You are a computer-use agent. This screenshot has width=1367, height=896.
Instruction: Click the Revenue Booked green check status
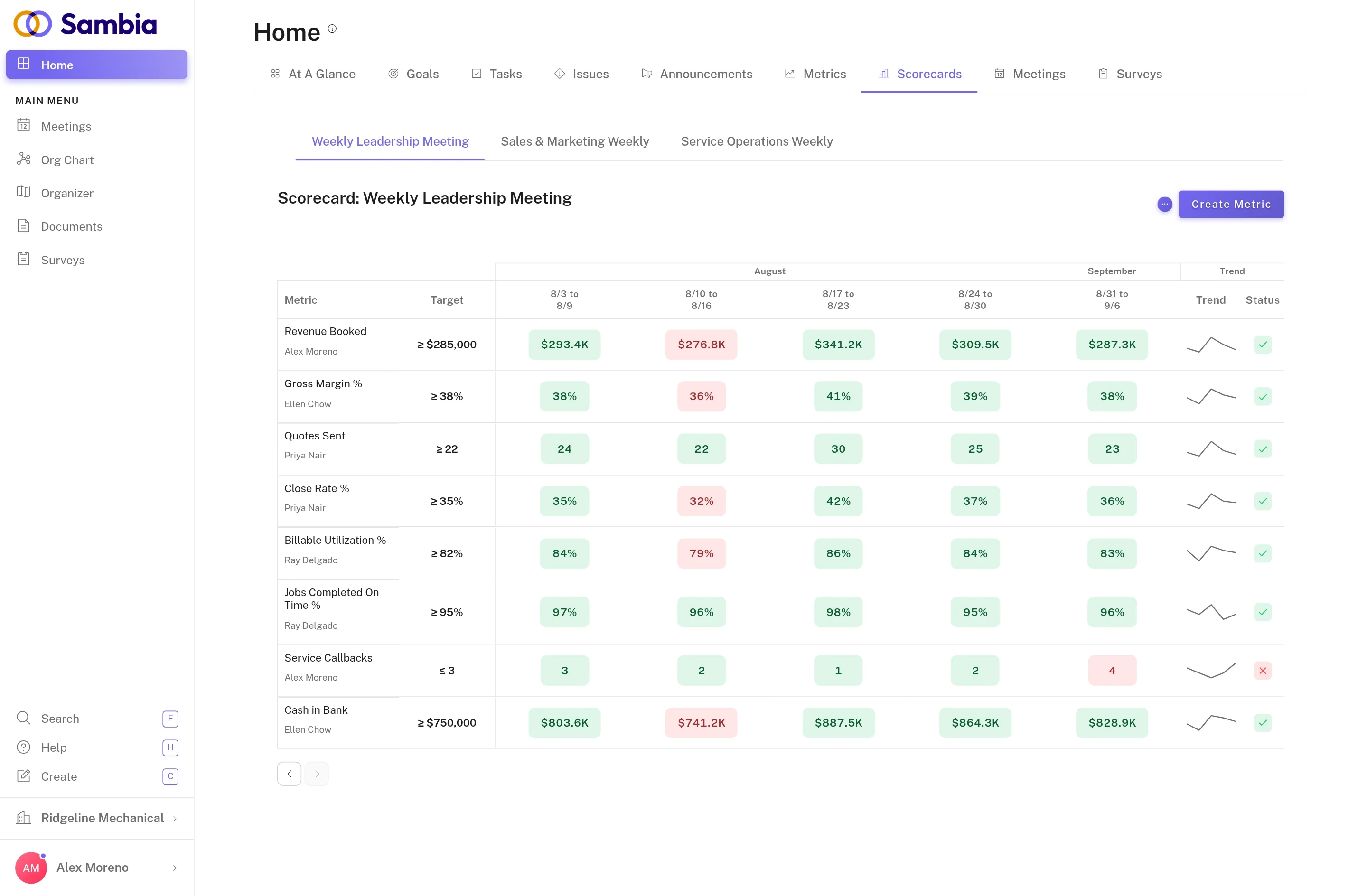[1263, 345]
